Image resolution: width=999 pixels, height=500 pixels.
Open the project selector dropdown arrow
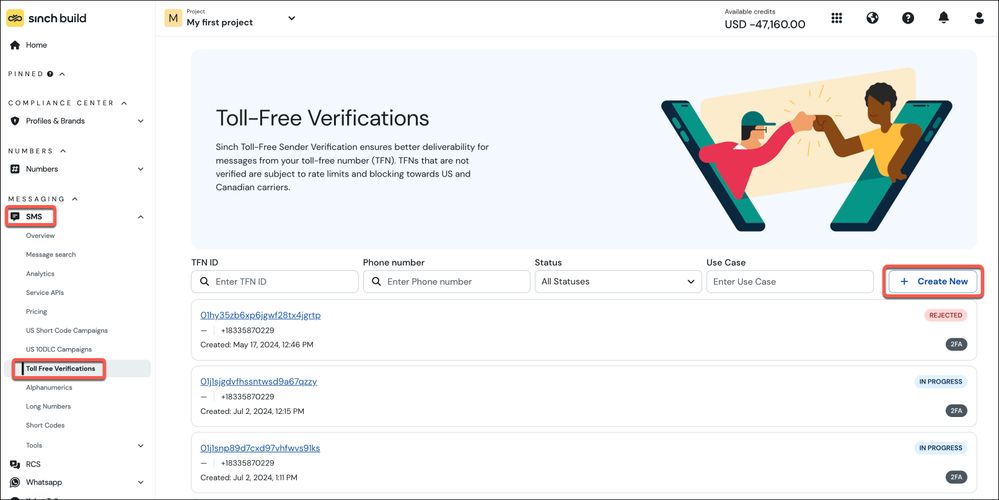(292, 18)
